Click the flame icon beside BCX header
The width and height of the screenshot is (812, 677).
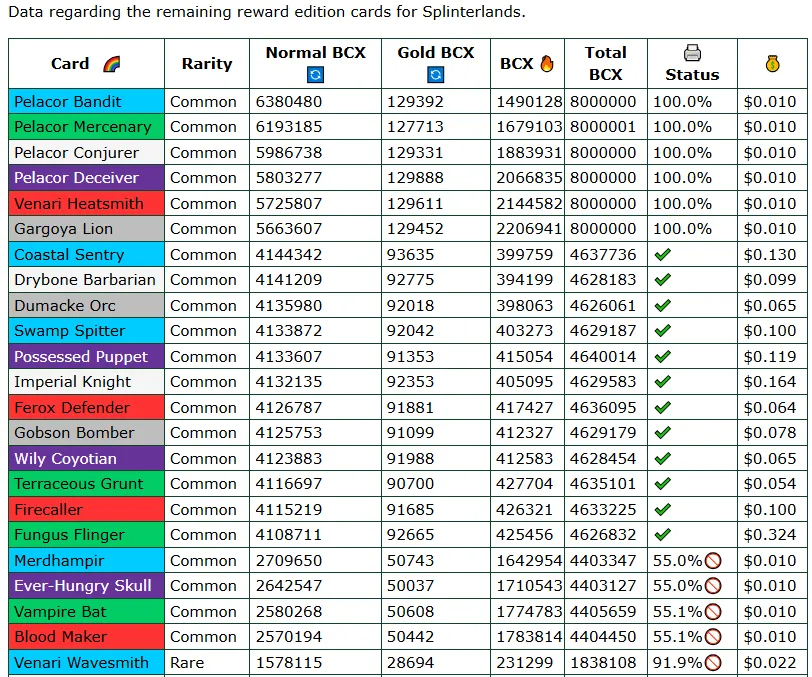click(x=547, y=63)
